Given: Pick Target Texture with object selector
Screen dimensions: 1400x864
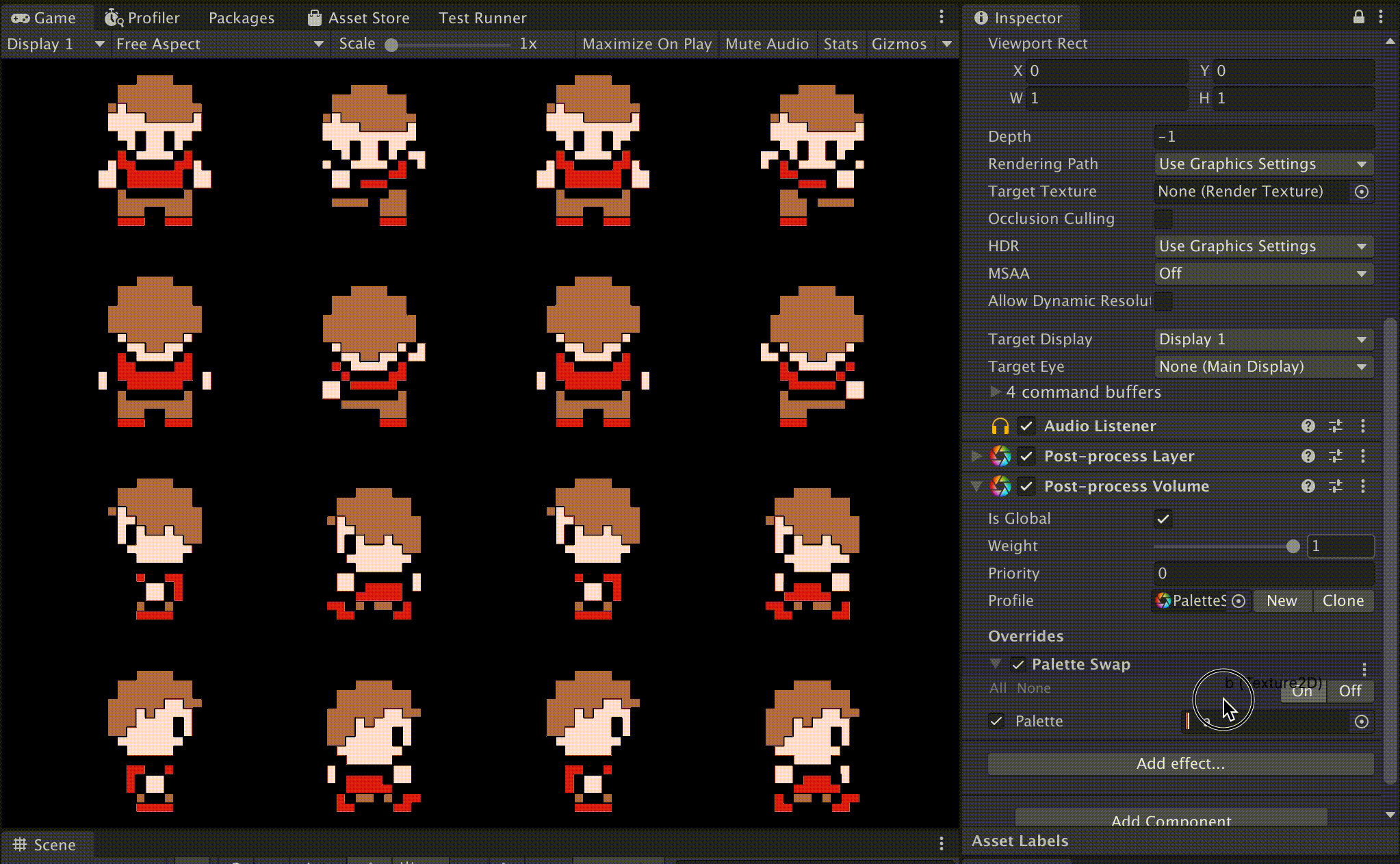Looking at the screenshot, I should click(x=1362, y=192).
